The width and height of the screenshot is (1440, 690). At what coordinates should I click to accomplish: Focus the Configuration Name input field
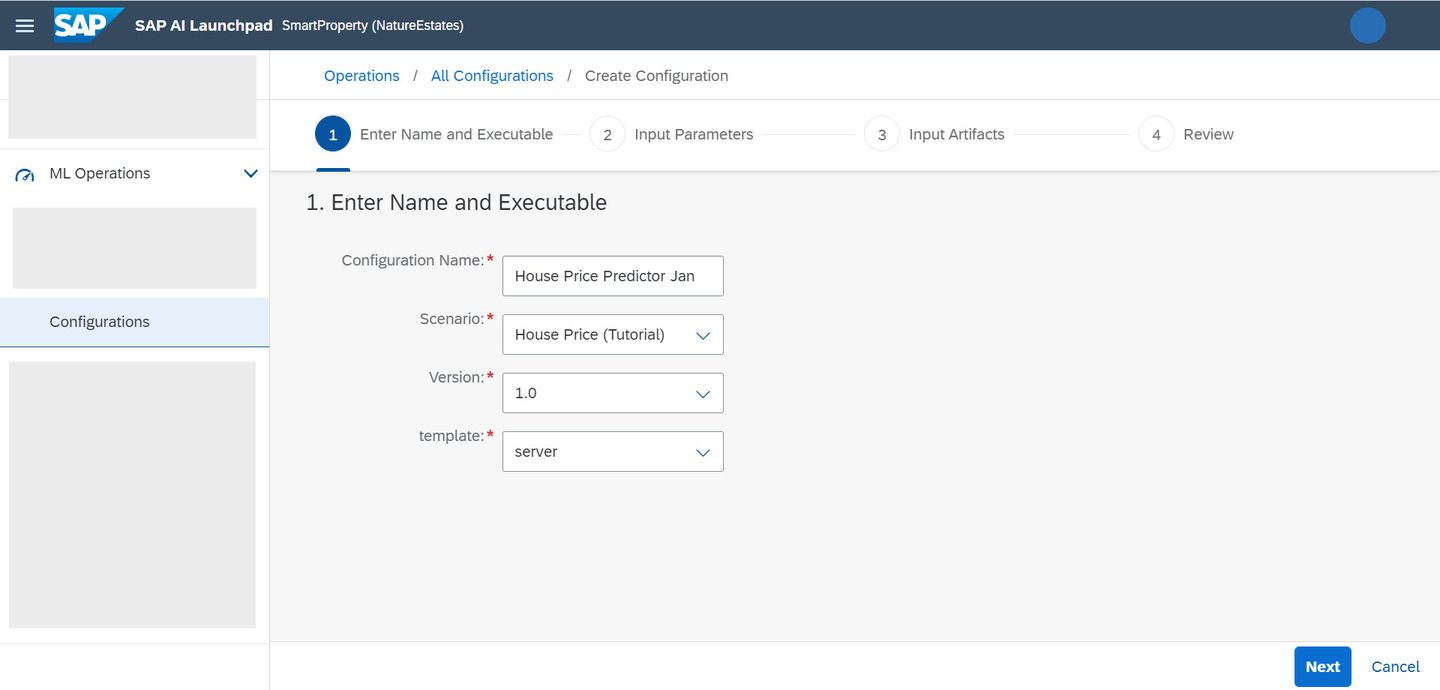(612, 276)
